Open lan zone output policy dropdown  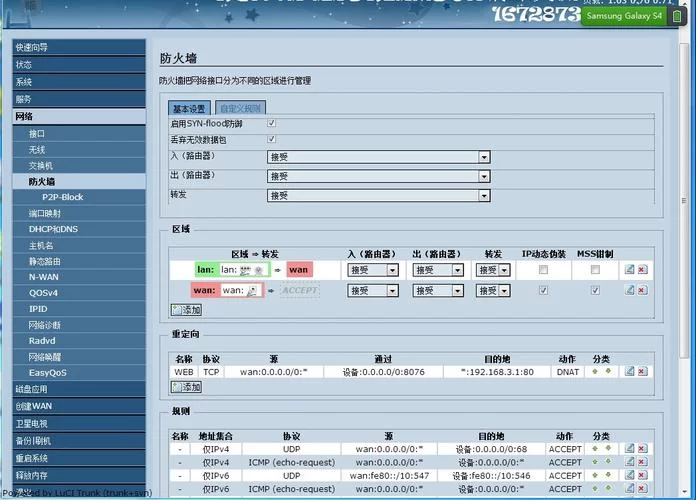pos(438,270)
